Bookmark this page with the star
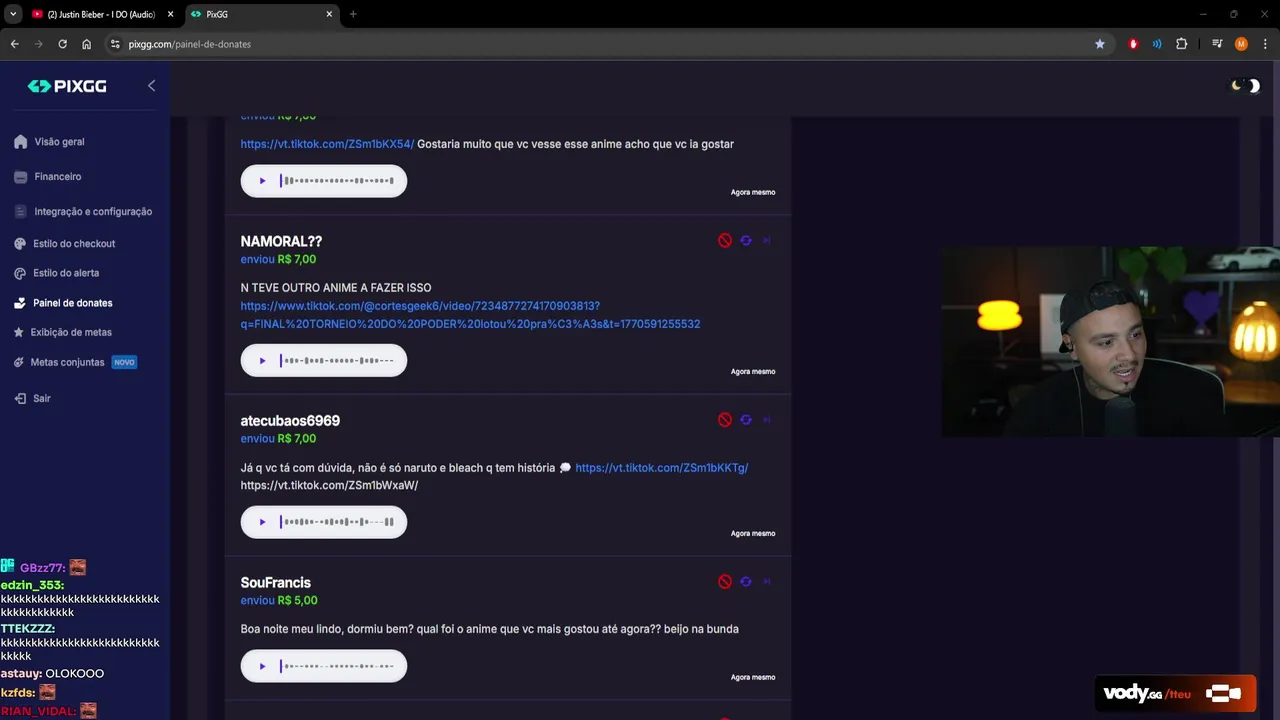Screen dimensions: 1280x720 pyautogui.click(x=1100, y=44)
